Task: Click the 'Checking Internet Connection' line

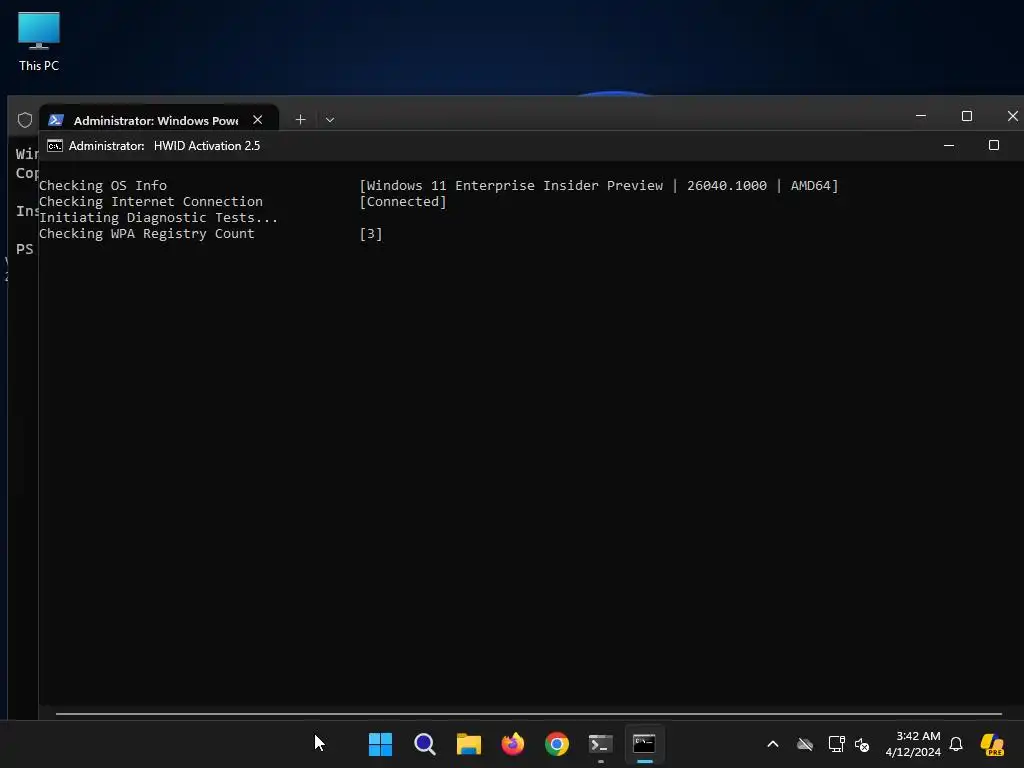Action: coord(150,202)
